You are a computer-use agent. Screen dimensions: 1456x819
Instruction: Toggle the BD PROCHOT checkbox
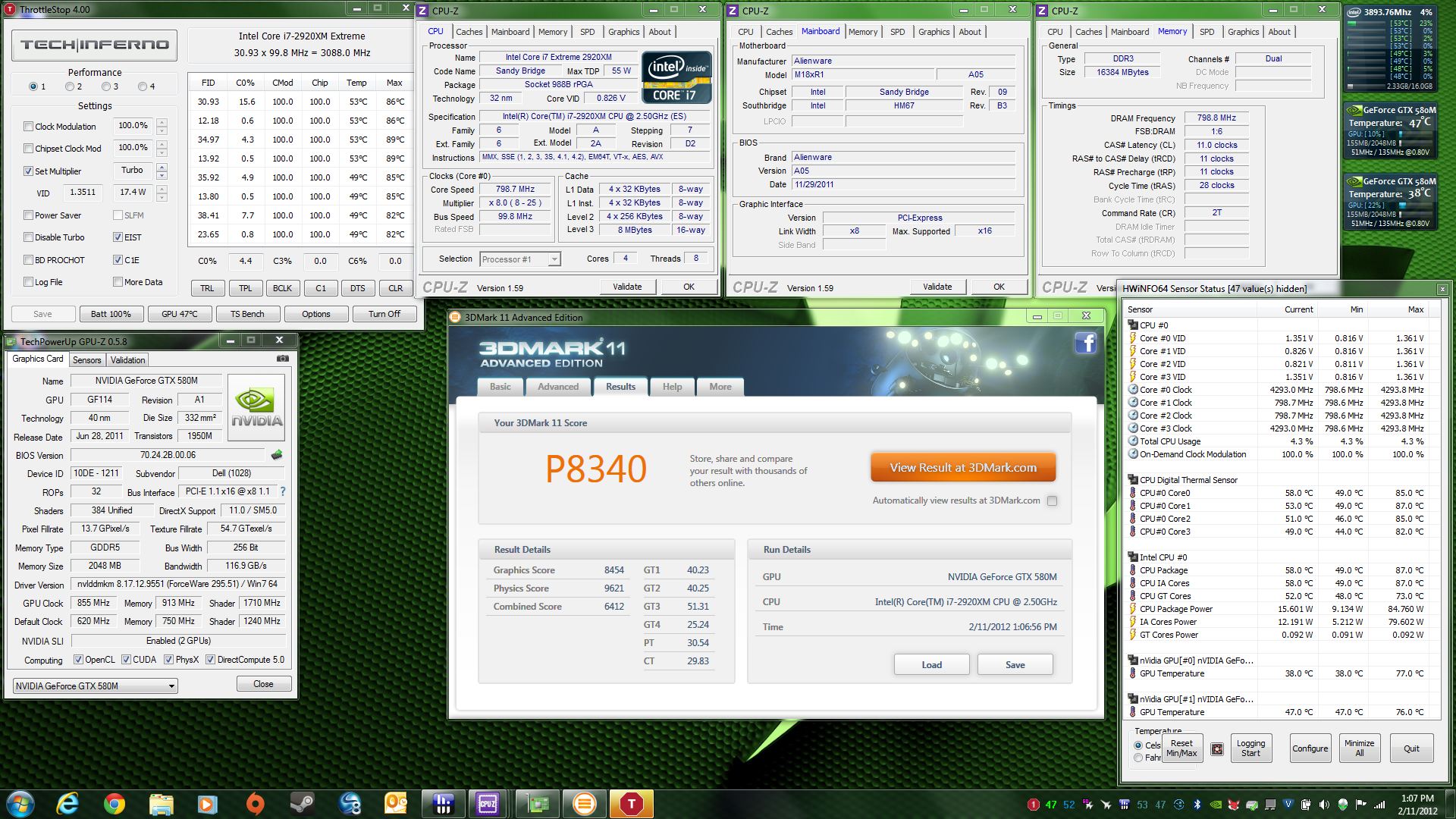pos(29,260)
